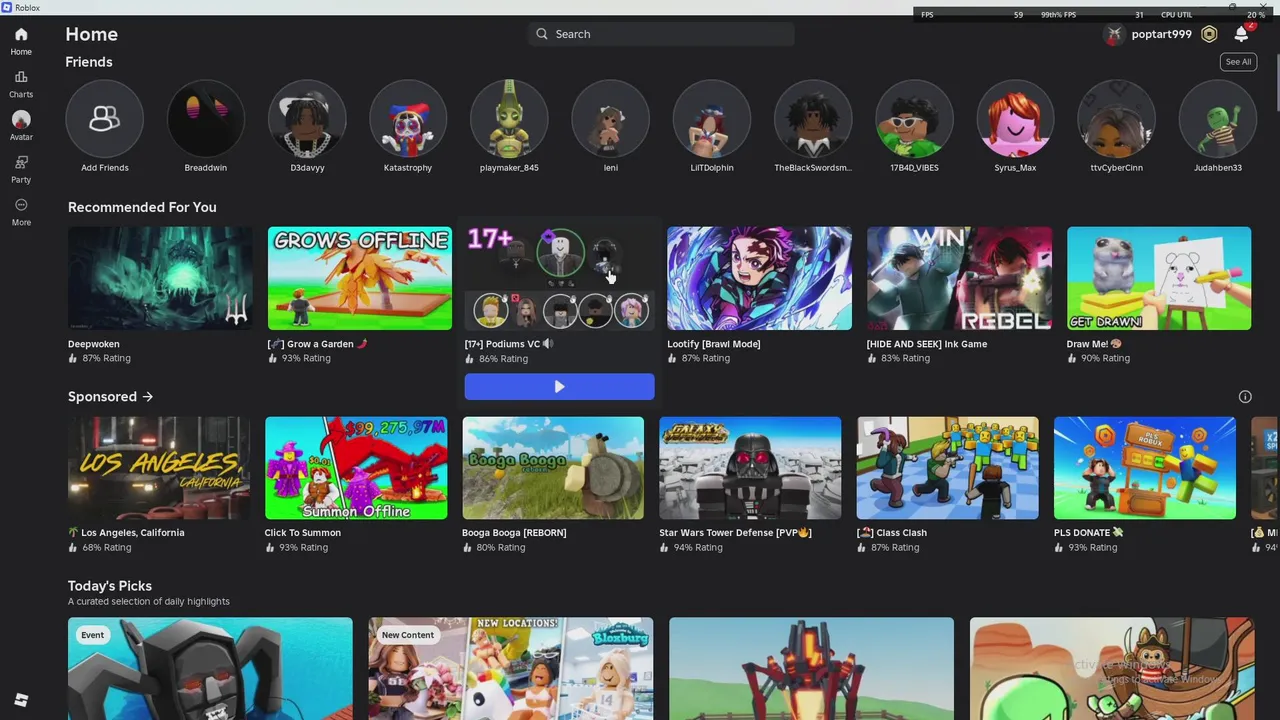Open the notifications bell
Screen dimensions: 1280x720
[1241, 34]
